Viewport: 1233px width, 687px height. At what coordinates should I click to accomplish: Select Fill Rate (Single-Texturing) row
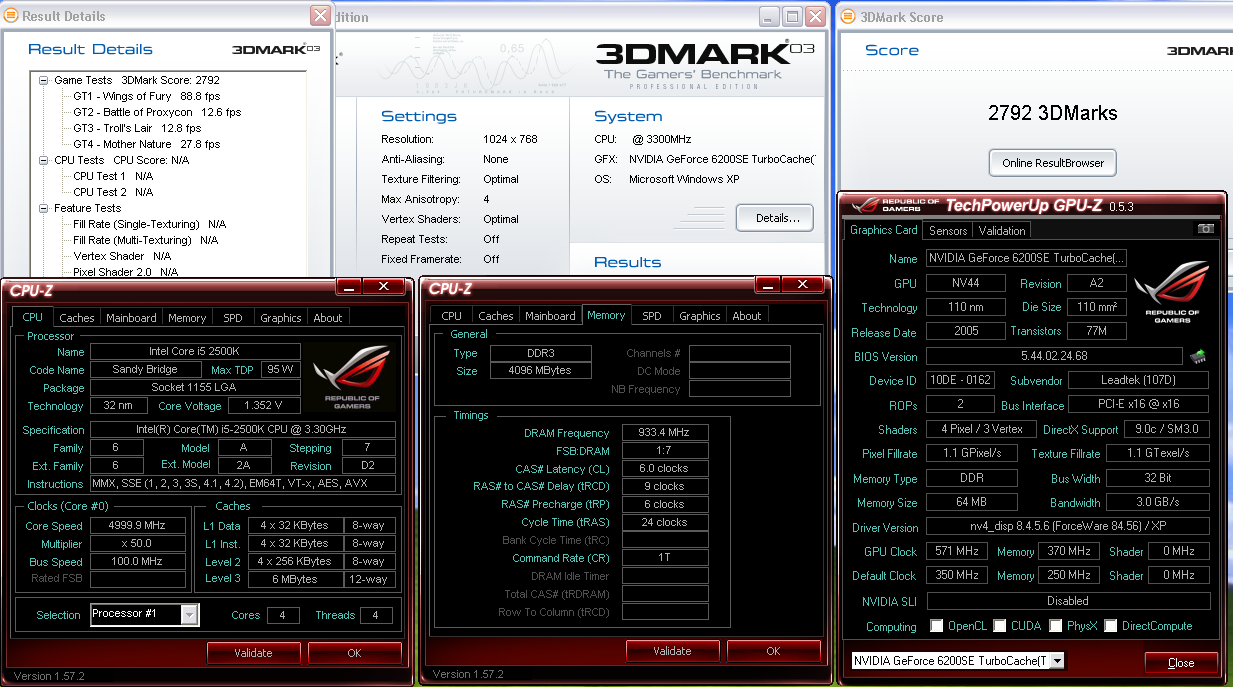pos(149,224)
